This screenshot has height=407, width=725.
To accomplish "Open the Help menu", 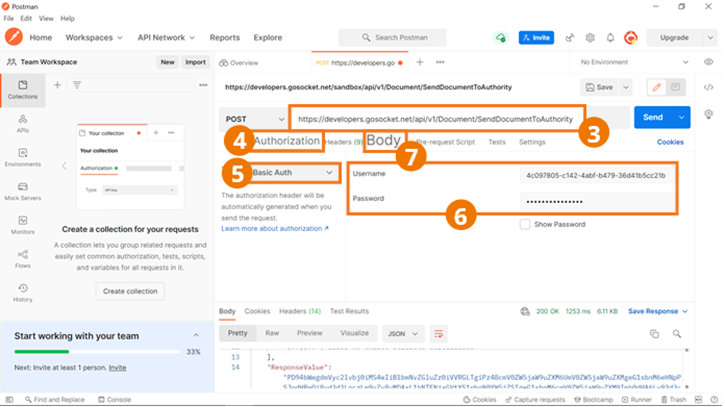I will click(68, 18).
